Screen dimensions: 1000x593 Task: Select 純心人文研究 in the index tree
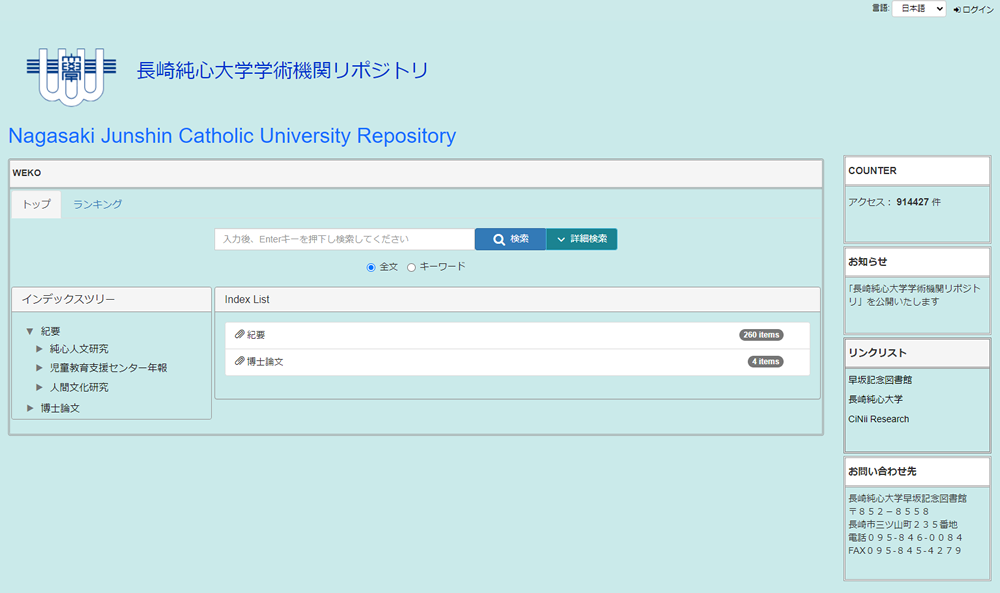[79, 349]
